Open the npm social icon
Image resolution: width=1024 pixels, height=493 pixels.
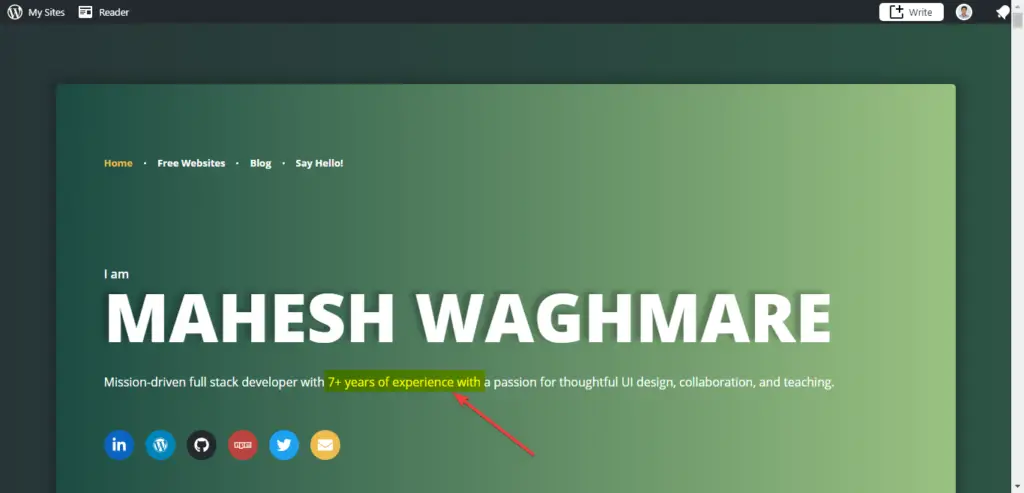coord(243,445)
